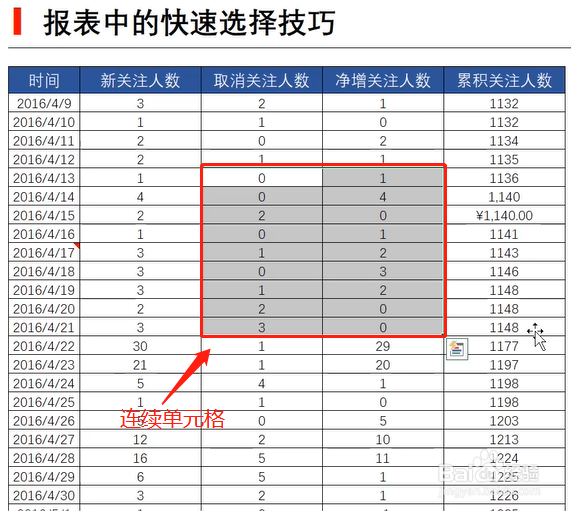Click the date cell 2016/4/30
Viewport: 571px width, 511px height.
44,495
